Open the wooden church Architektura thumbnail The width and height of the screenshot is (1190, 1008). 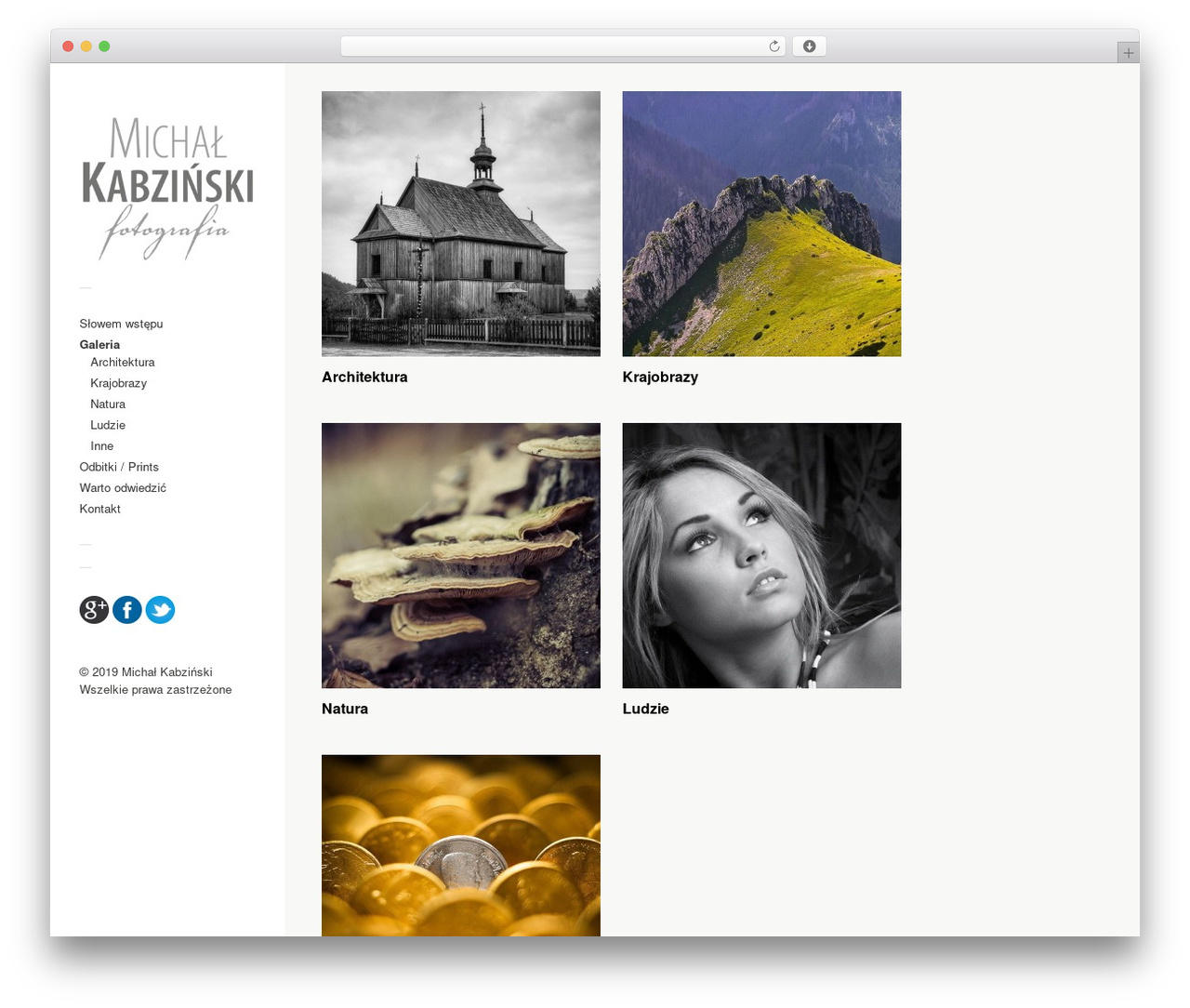click(461, 223)
